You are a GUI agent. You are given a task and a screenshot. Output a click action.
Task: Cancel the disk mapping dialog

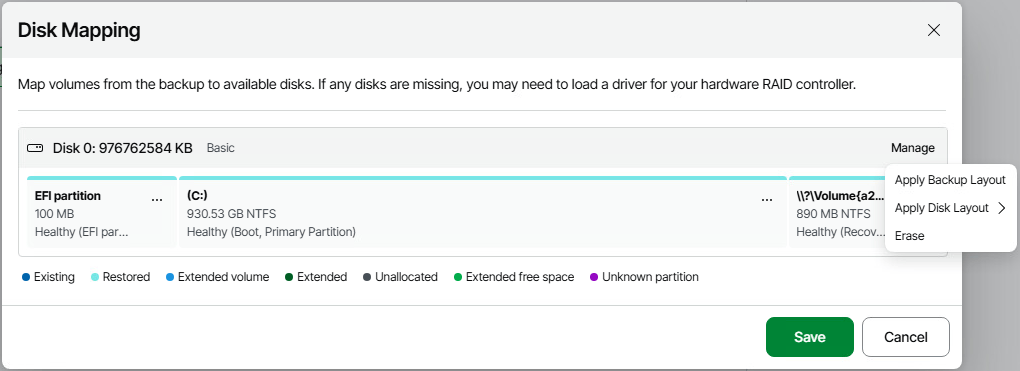click(x=906, y=337)
